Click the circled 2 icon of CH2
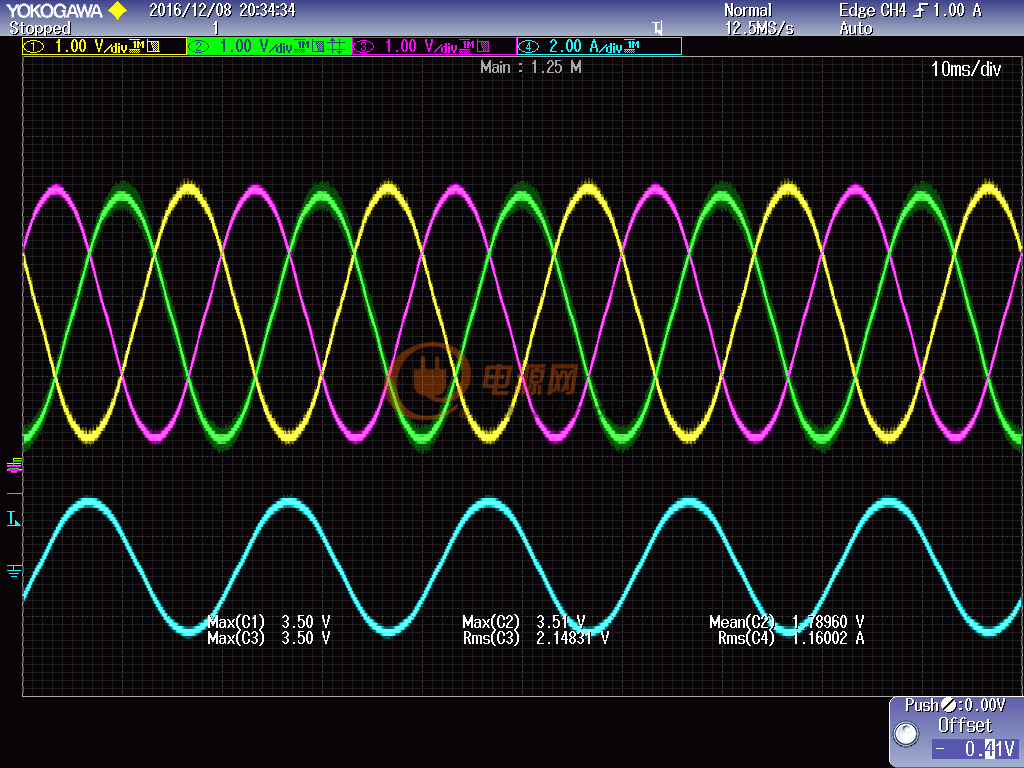 199,46
